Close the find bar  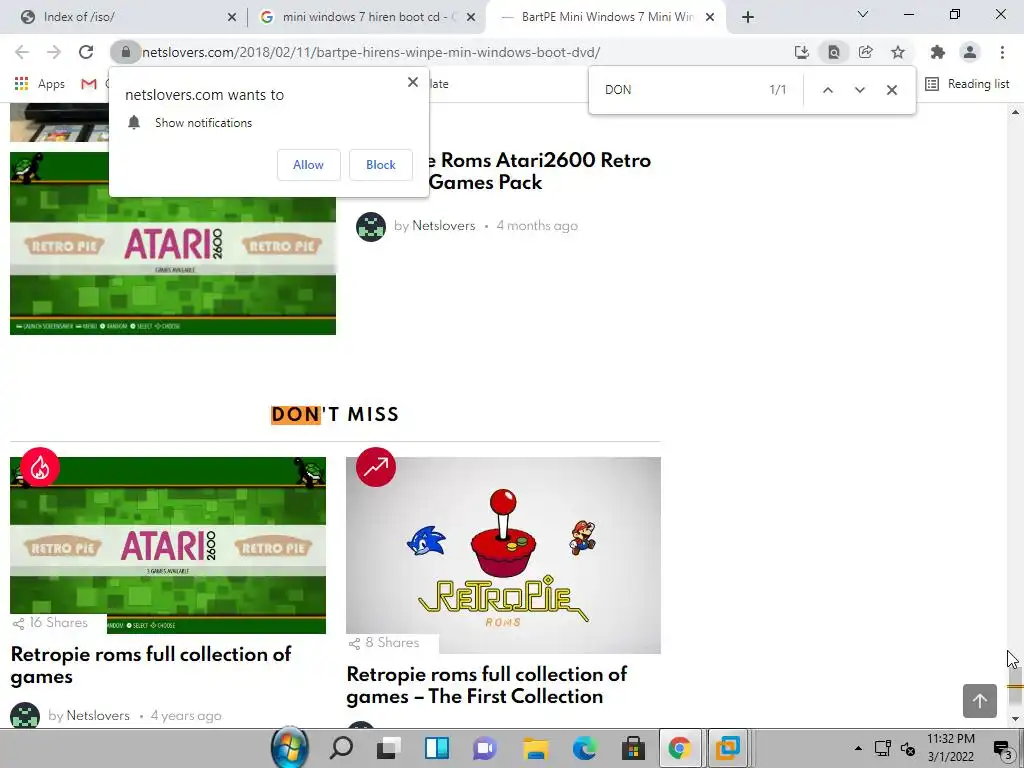tap(891, 90)
